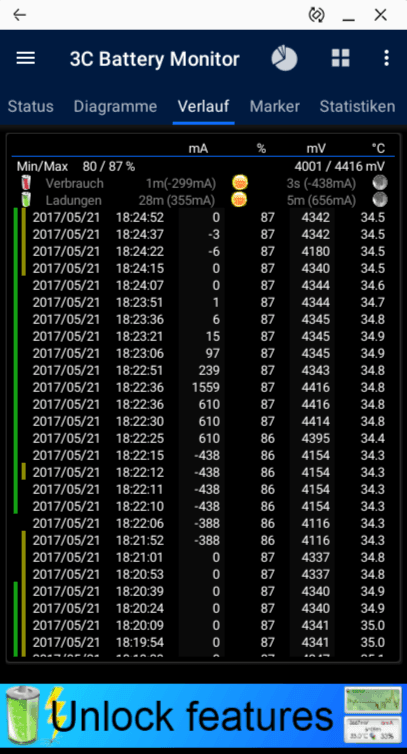Go back with the arrow icon
Screen dimensions: 407x754
(20, 15)
